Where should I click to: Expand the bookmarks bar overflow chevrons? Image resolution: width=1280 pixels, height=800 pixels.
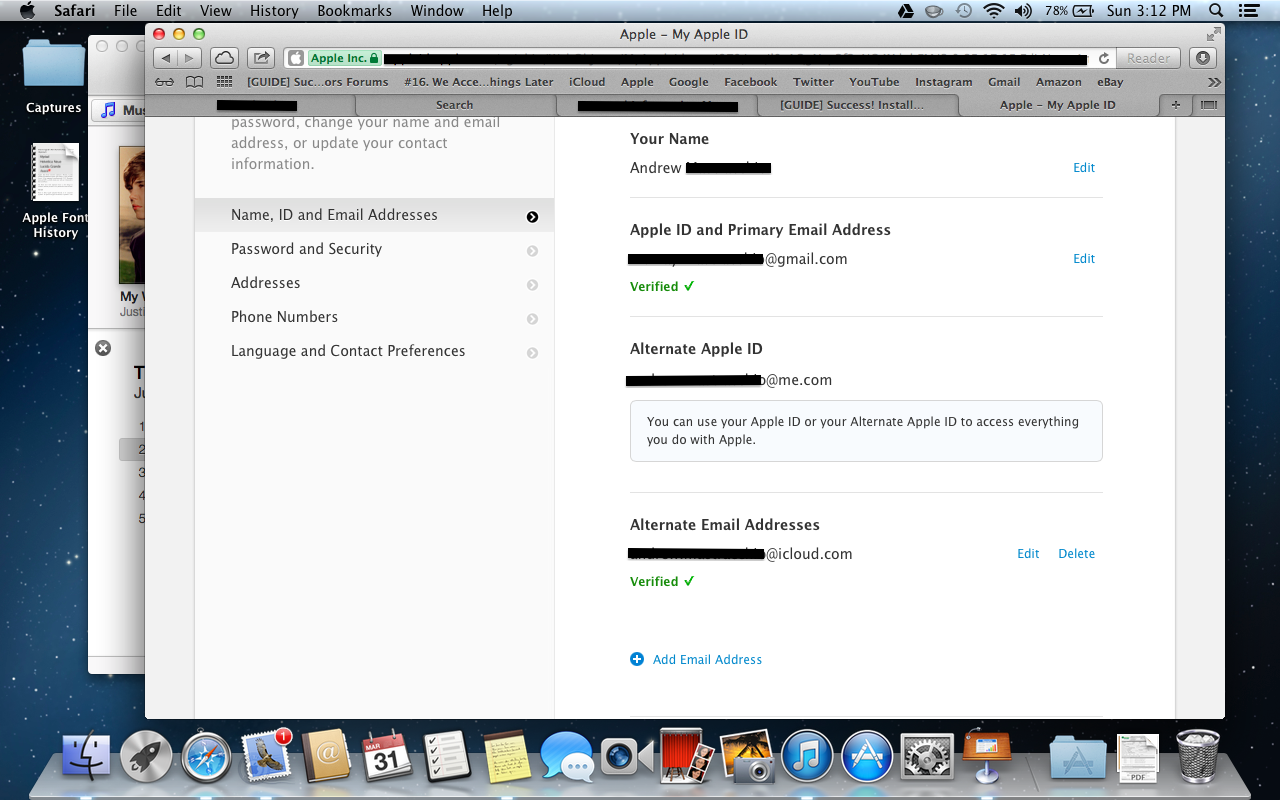[1214, 82]
